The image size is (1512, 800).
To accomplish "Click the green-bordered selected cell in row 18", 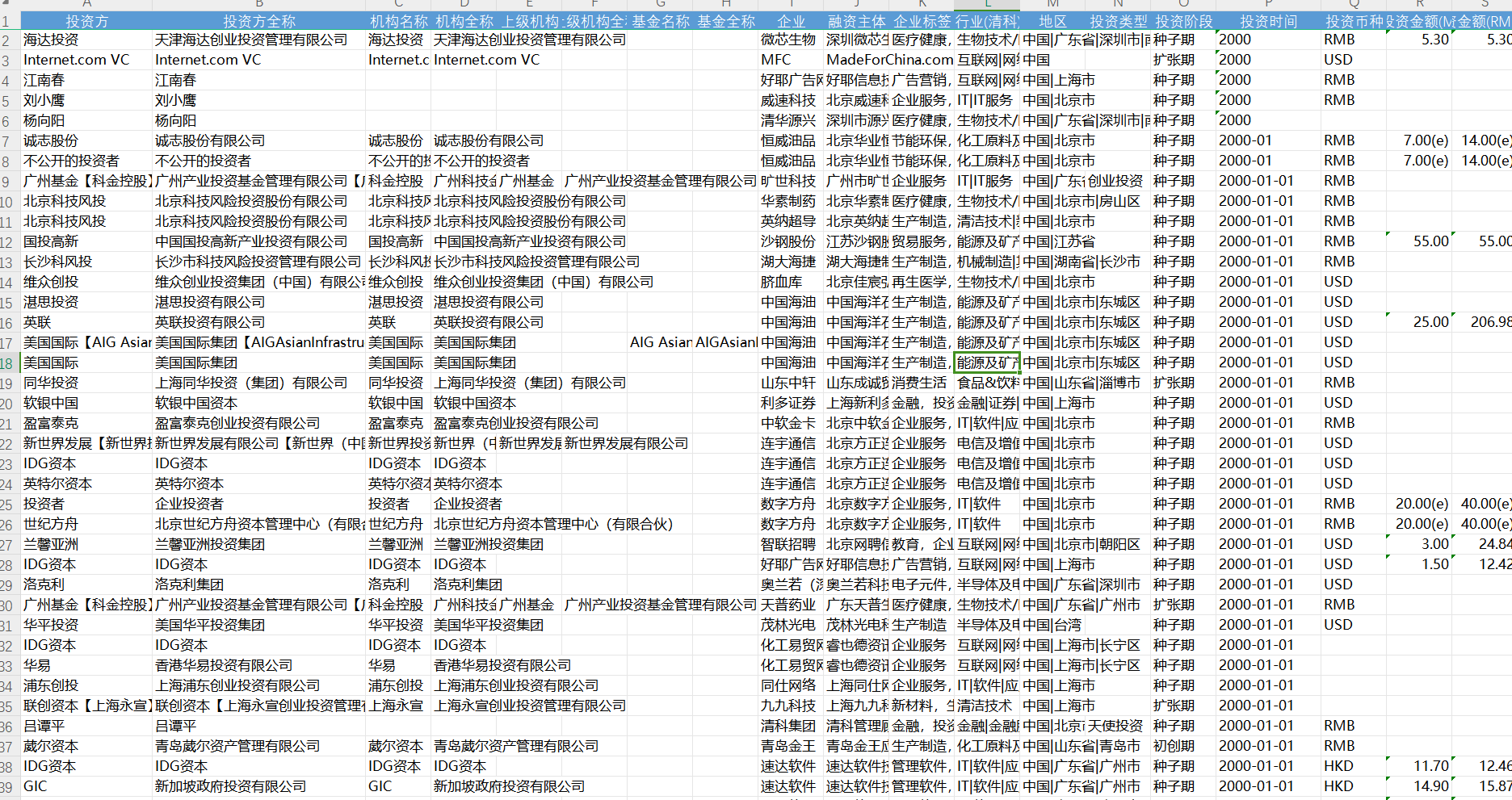I will (x=987, y=362).
